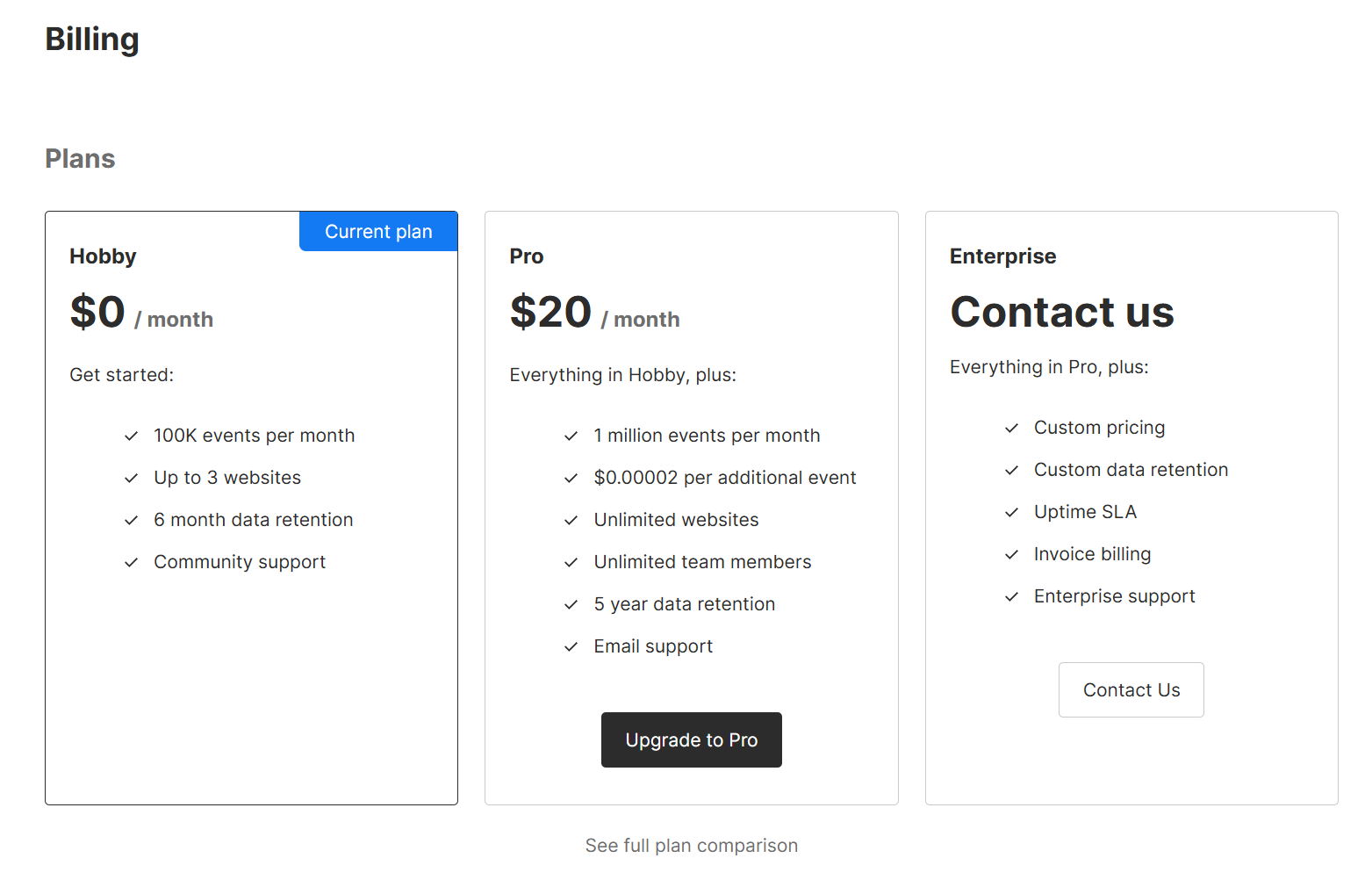Click checkmark next to Invoice billing
The width and height of the screenshot is (1372, 887).
click(x=1012, y=554)
